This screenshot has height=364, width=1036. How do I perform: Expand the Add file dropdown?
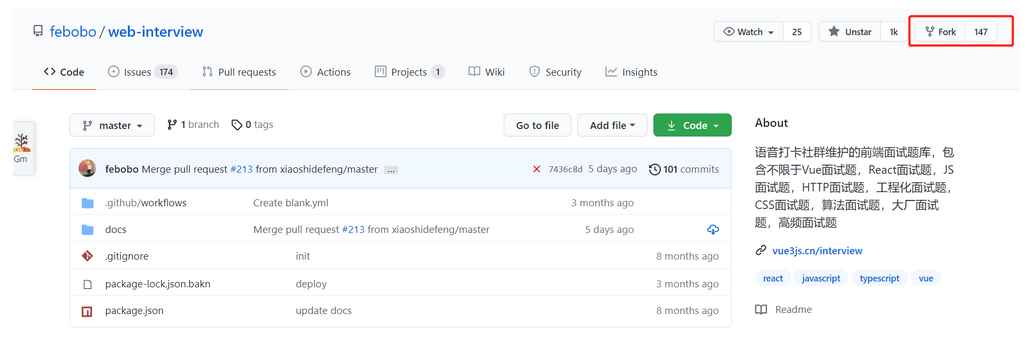612,125
